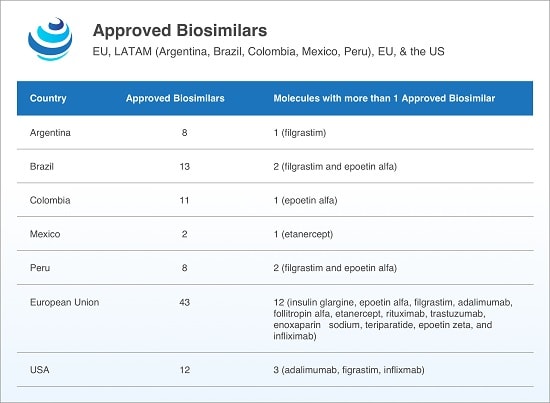Screen dimensions: 550x403
Task: Select the value 13 in Brazil row
Action: pos(185,166)
